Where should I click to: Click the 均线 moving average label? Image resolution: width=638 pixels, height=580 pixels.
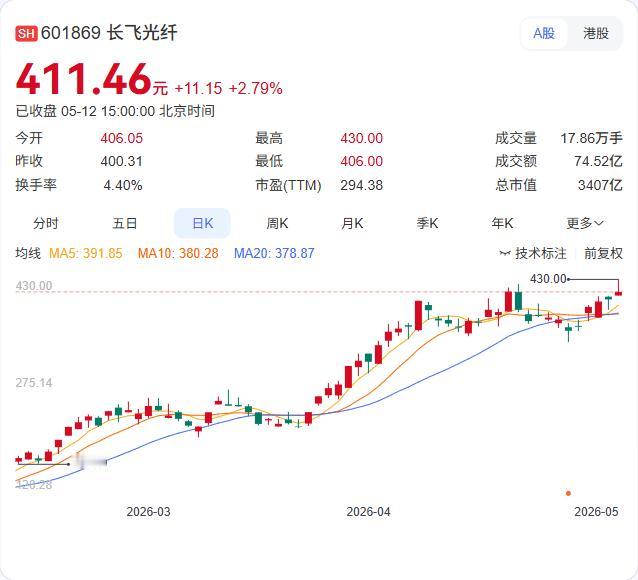(28, 253)
